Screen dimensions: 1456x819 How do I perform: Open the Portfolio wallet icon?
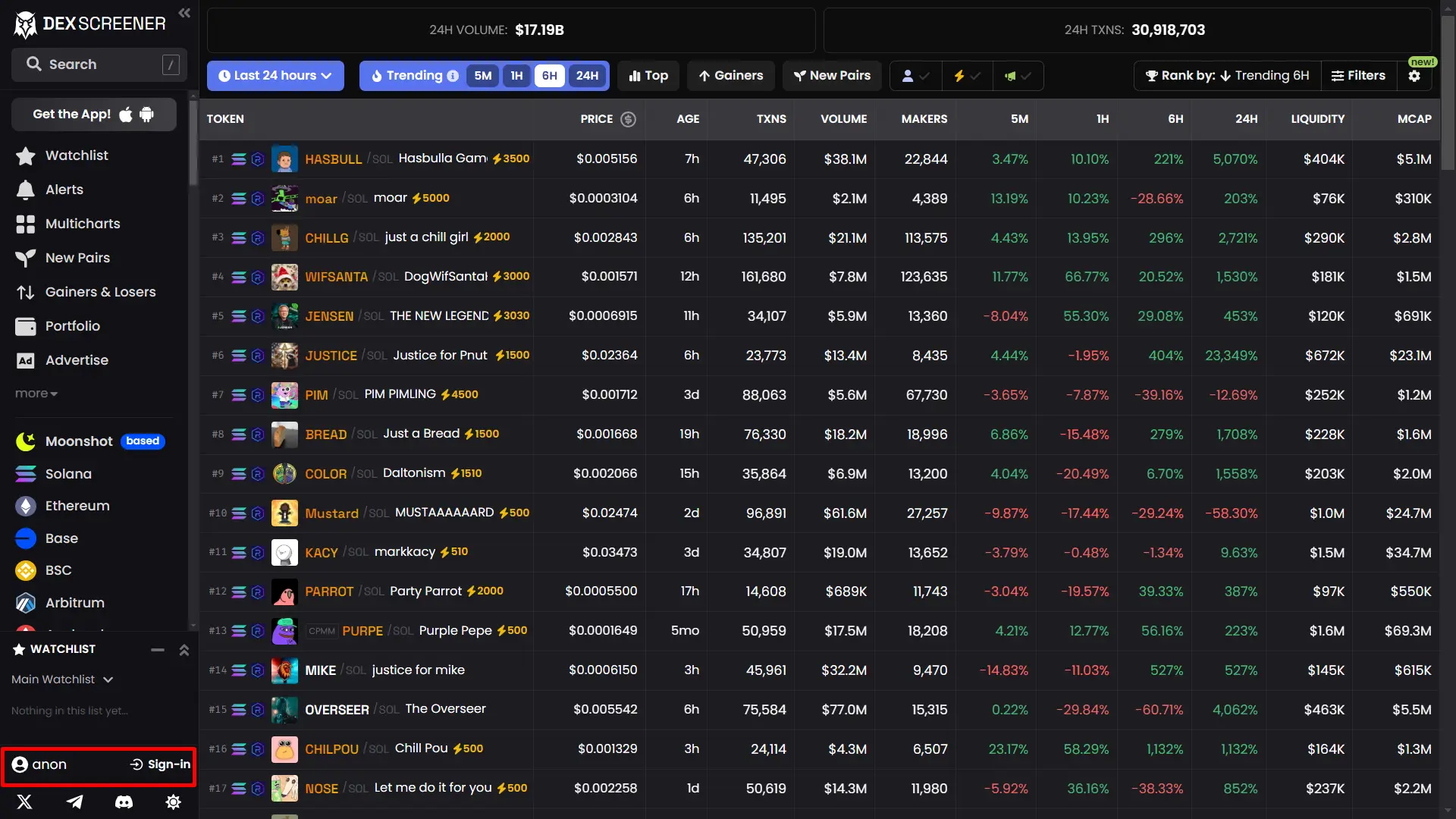26,326
